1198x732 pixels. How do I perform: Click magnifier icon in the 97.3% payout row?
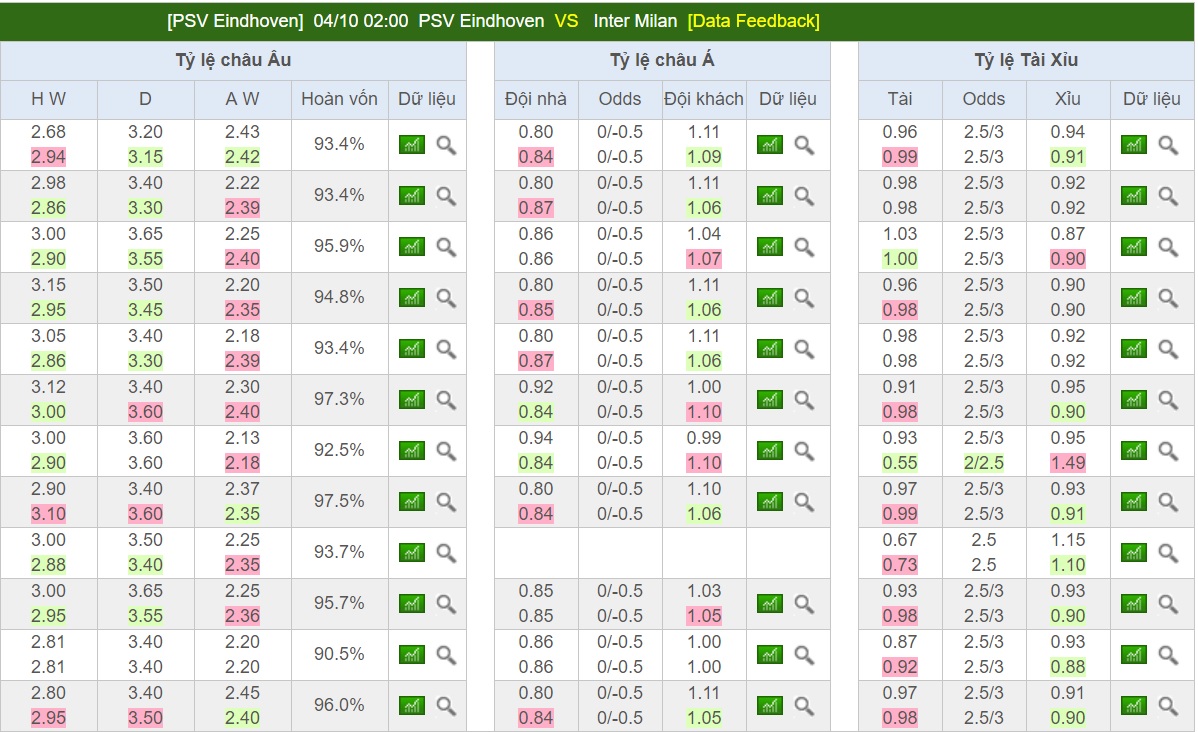446,400
